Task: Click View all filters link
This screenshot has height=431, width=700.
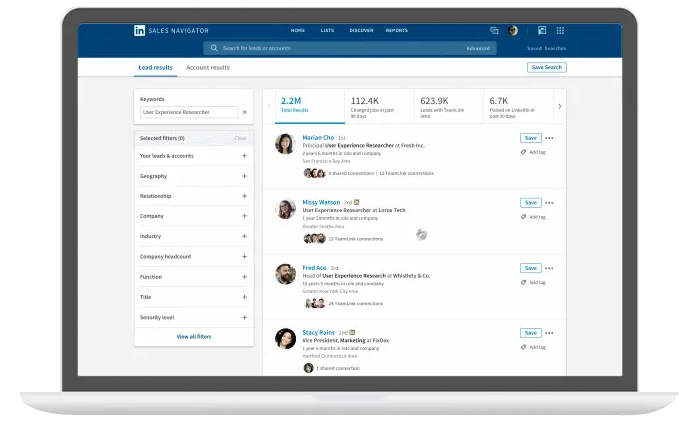Action: click(x=194, y=337)
